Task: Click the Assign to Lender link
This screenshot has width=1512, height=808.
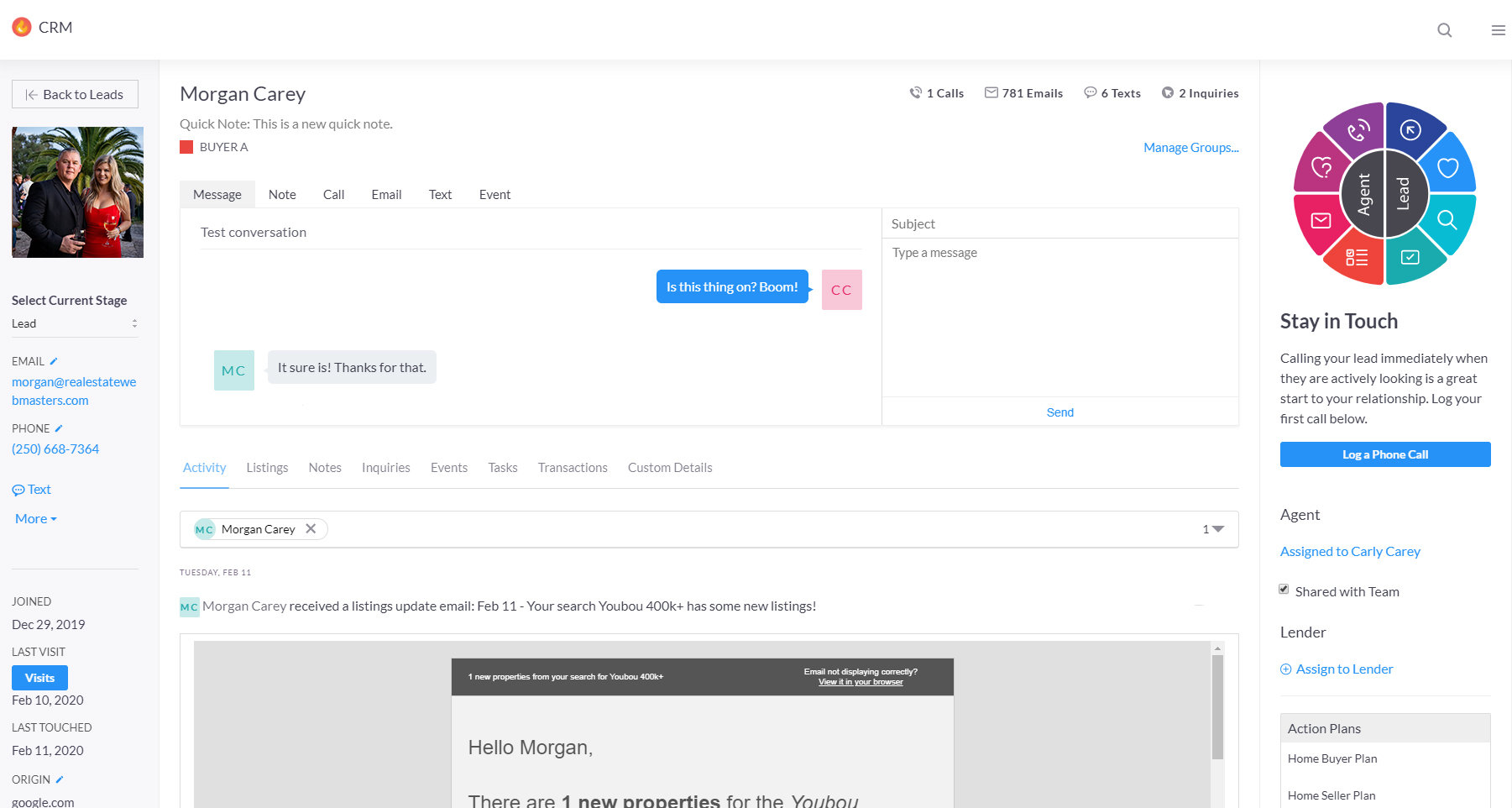Action: [1337, 669]
